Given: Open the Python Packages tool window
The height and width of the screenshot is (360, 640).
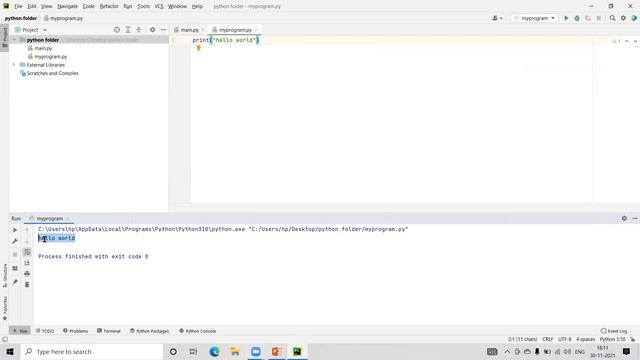Looking at the screenshot, I should tap(149, 331).
